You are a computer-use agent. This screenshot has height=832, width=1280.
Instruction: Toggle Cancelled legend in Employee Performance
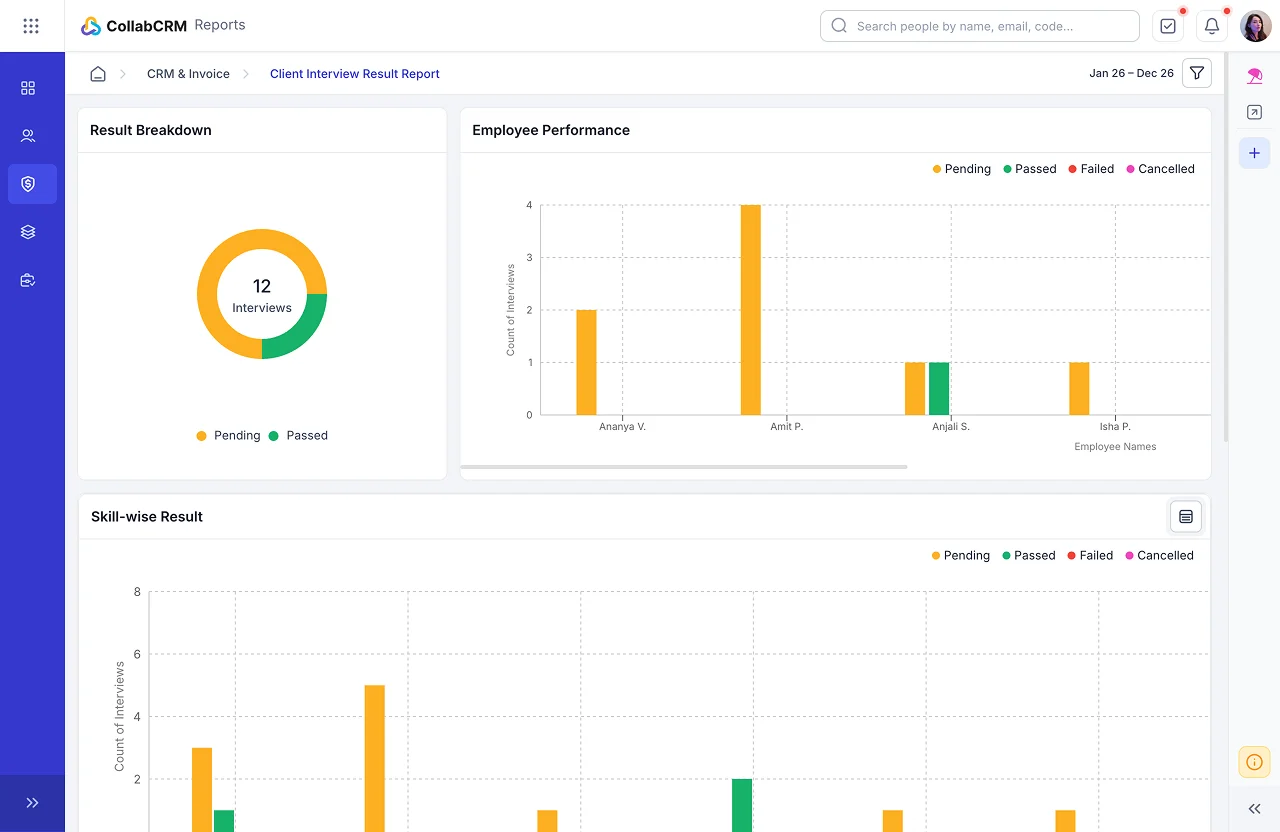click(x=1161, y=169)
